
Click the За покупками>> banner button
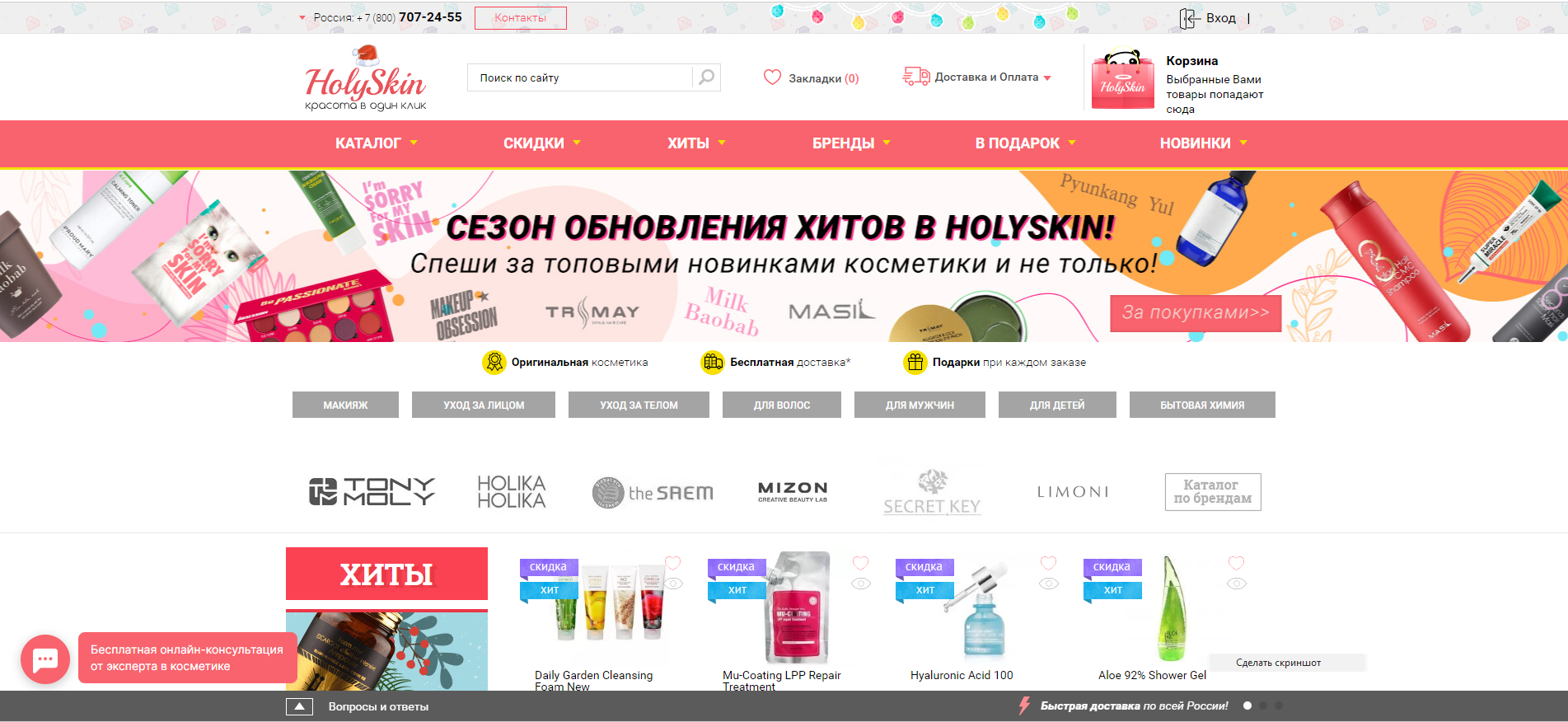(1196, 313)
